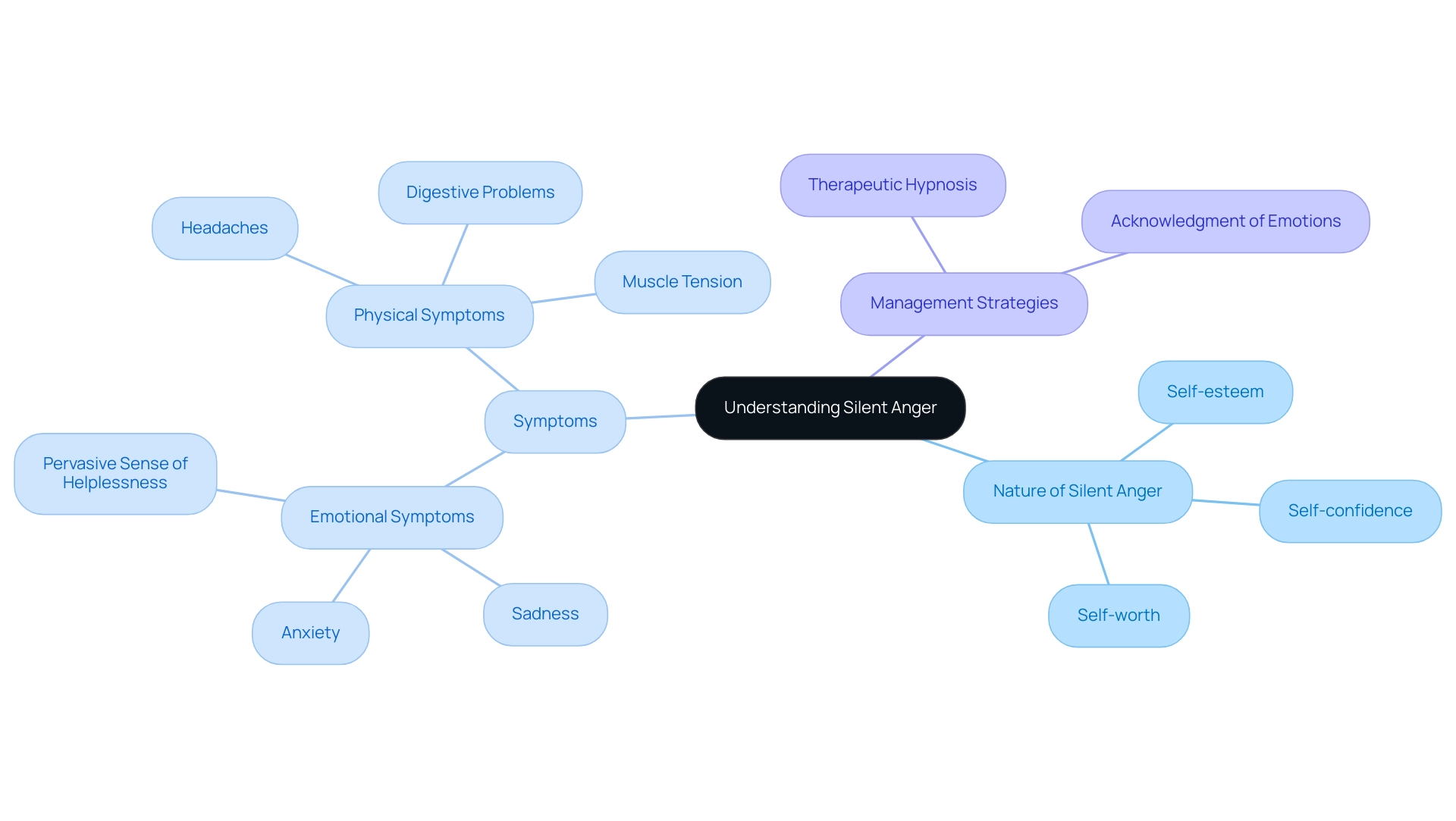Viewport: 1456px width, 821px height.
Task: Expand the Headaches branch
Action: coord(221,228)
